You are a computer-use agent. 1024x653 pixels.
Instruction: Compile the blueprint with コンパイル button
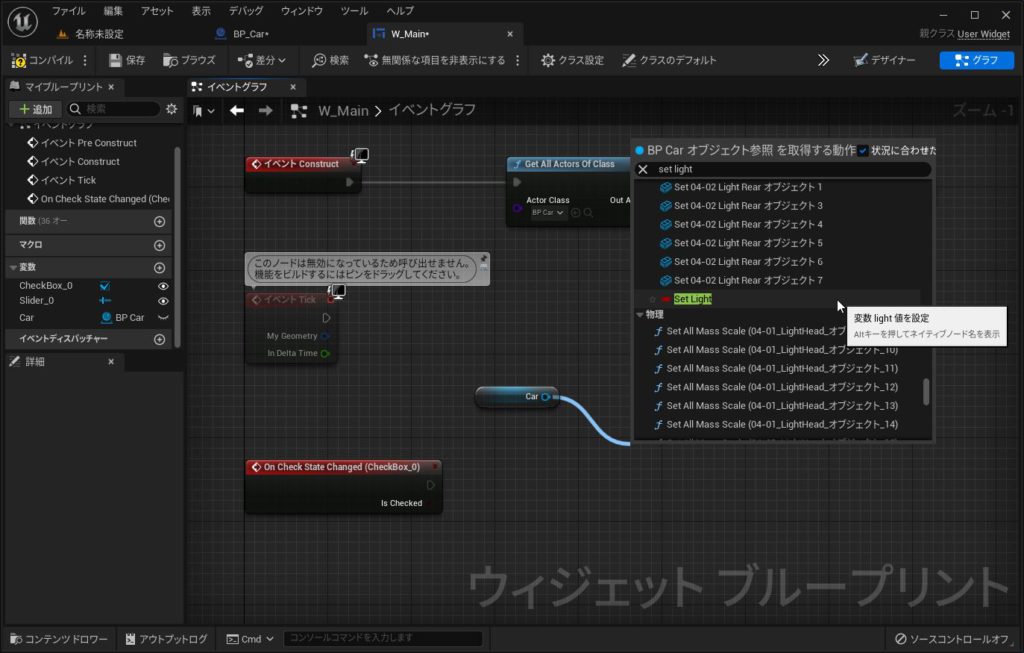42,60
